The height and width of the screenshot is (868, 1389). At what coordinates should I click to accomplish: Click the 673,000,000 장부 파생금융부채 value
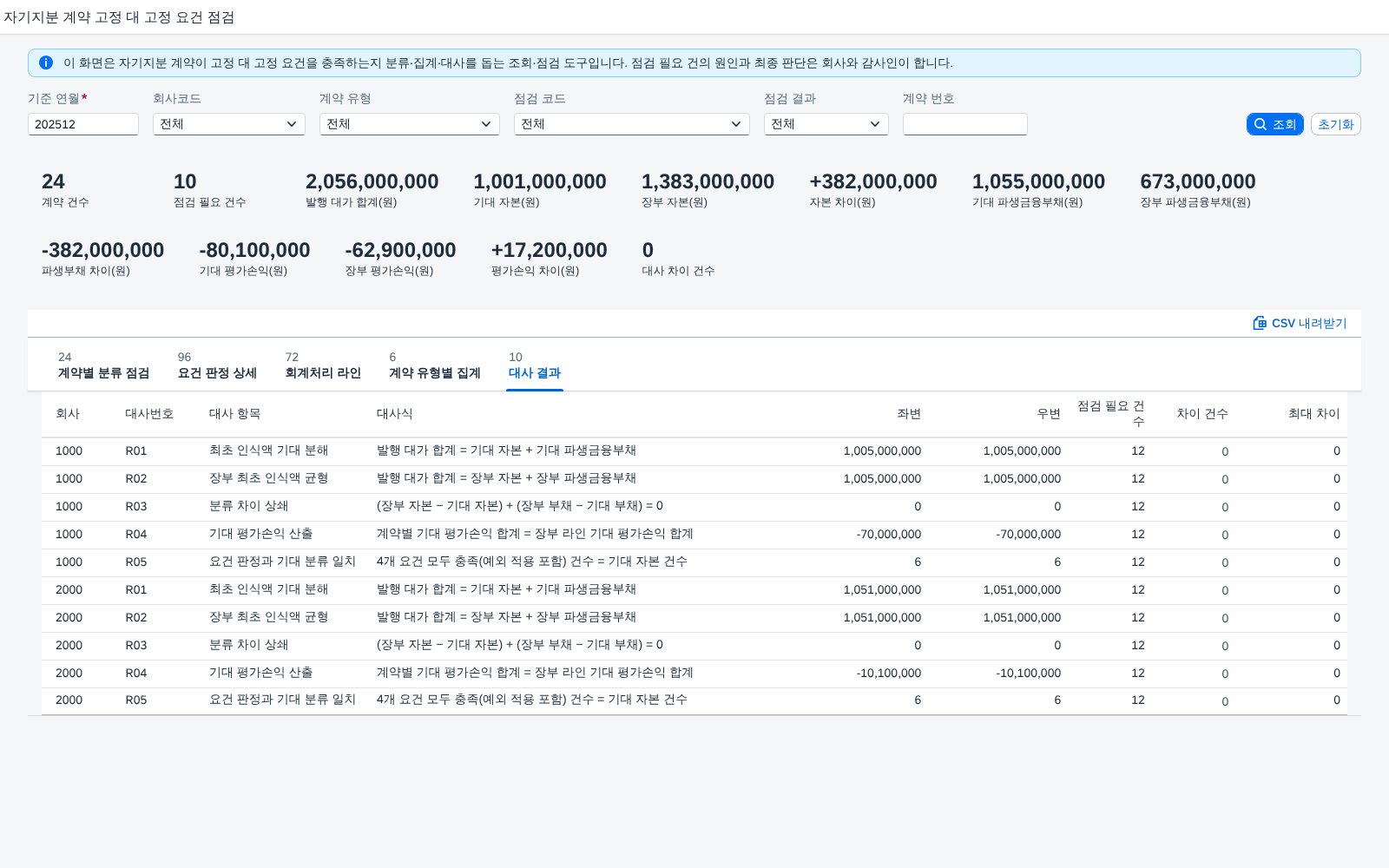[1198, 181]
